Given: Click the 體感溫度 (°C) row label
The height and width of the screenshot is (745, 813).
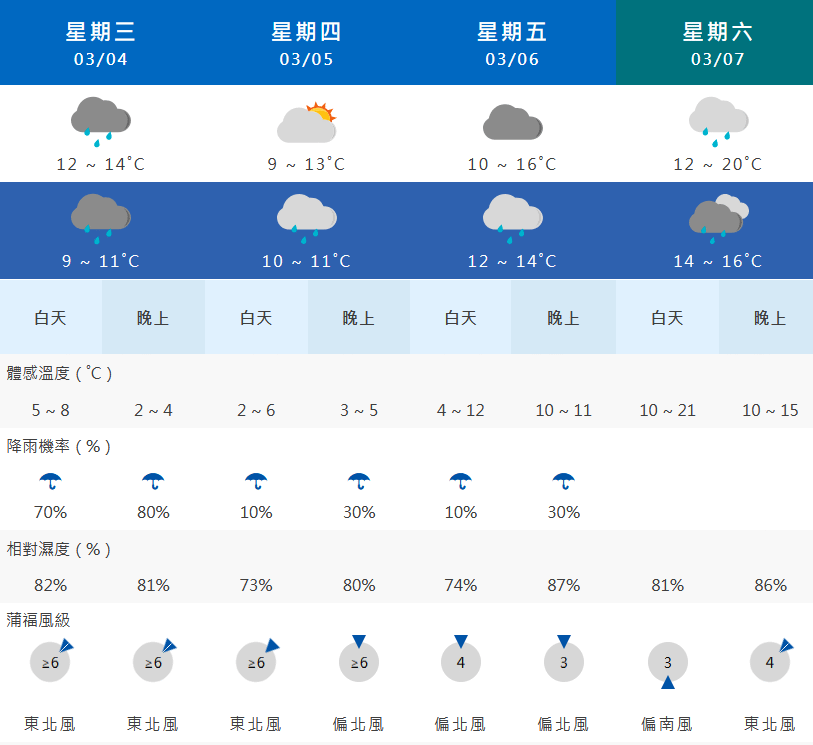Looking at the screenshot, I should pos(59,373).
